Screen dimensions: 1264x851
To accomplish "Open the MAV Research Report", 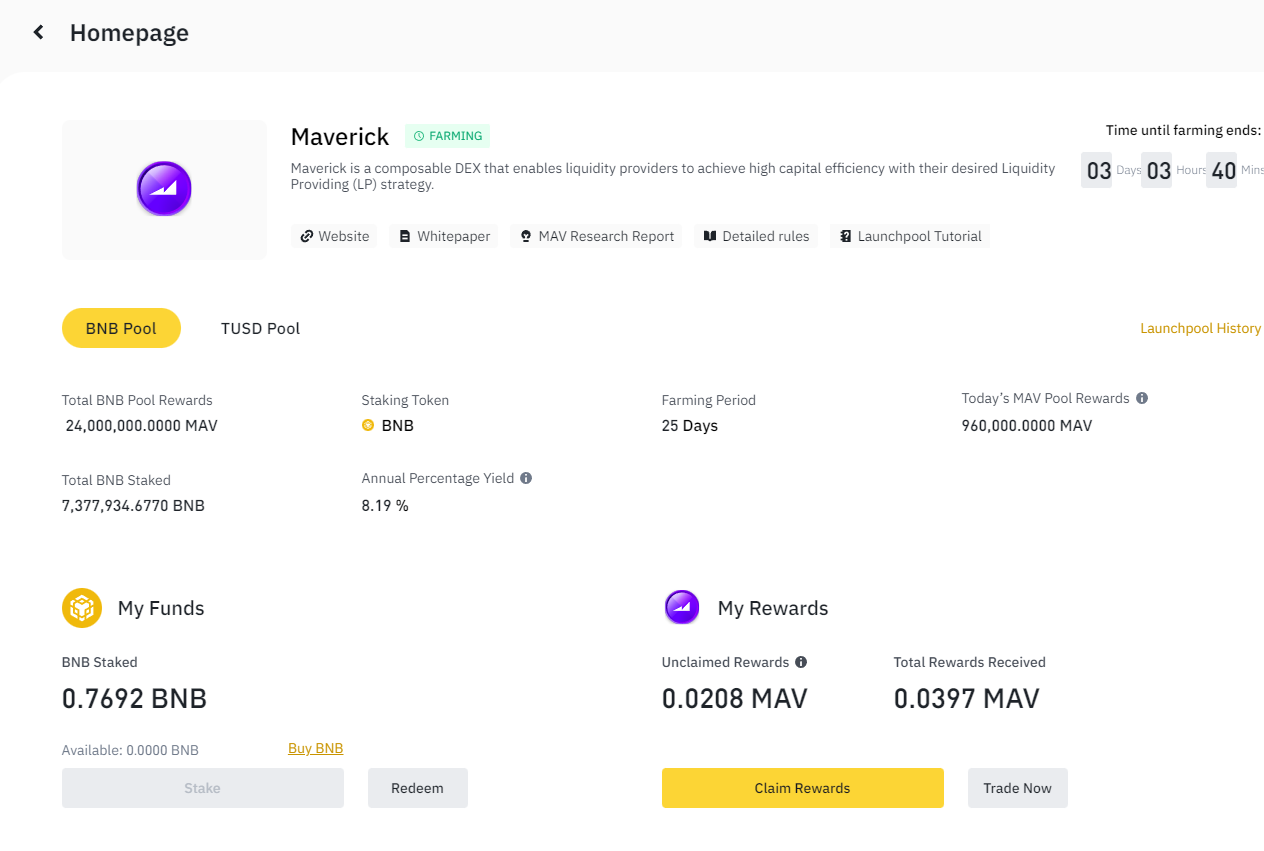I will 596,237.
